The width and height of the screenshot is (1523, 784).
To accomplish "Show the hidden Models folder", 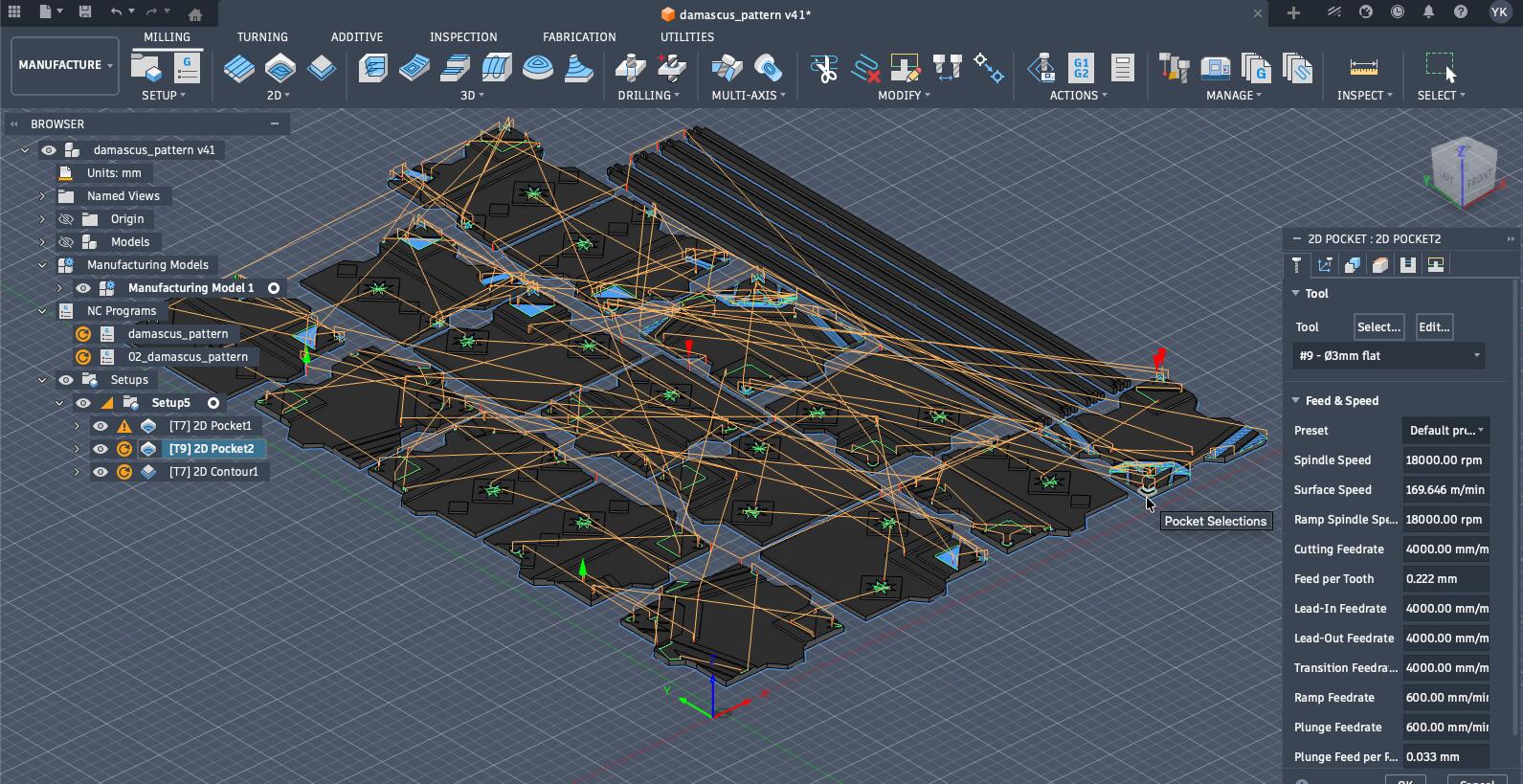I will pyautogui.click(x=66, y=242).
